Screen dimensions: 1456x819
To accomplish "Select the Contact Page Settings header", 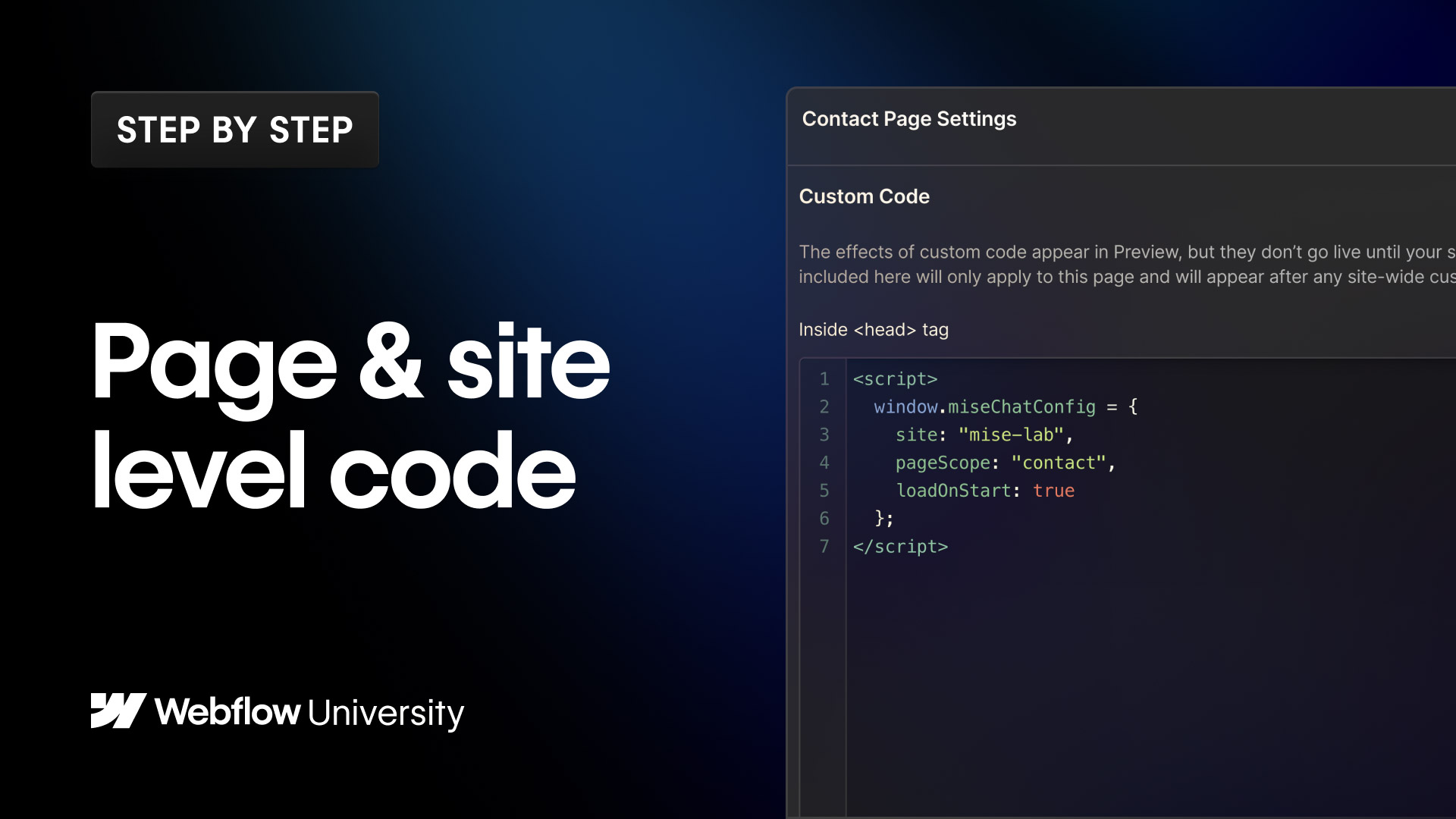I will [x=909, y=119].
